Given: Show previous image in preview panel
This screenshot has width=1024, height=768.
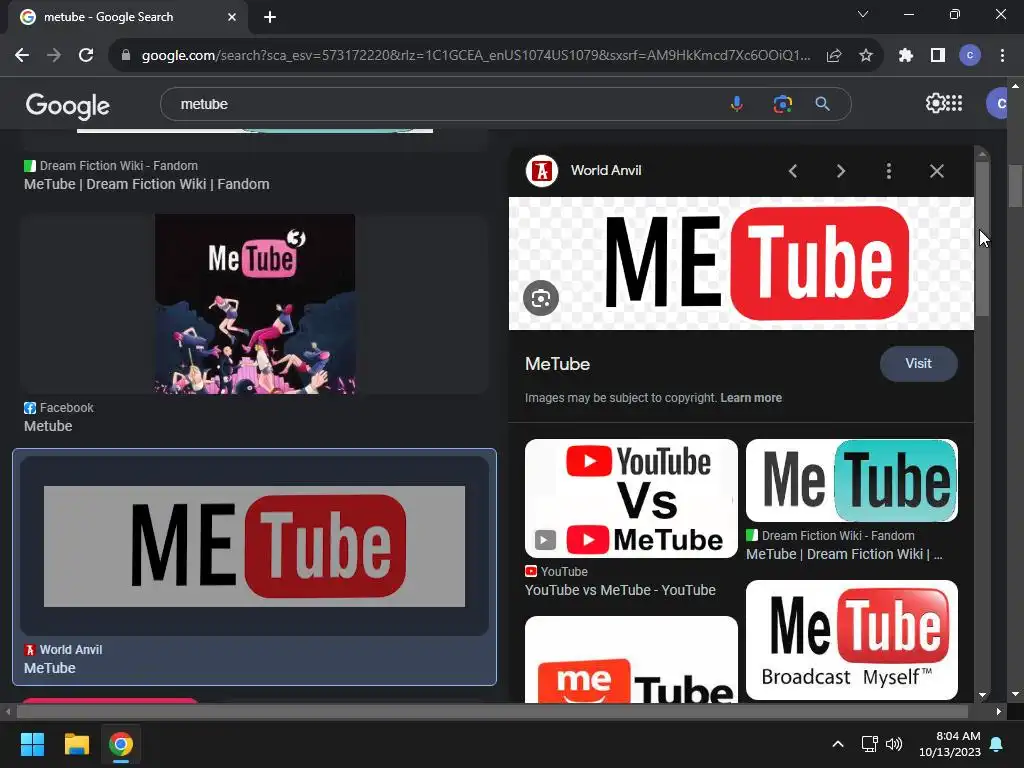Looking at the screenshot, I should click(793, 171).
